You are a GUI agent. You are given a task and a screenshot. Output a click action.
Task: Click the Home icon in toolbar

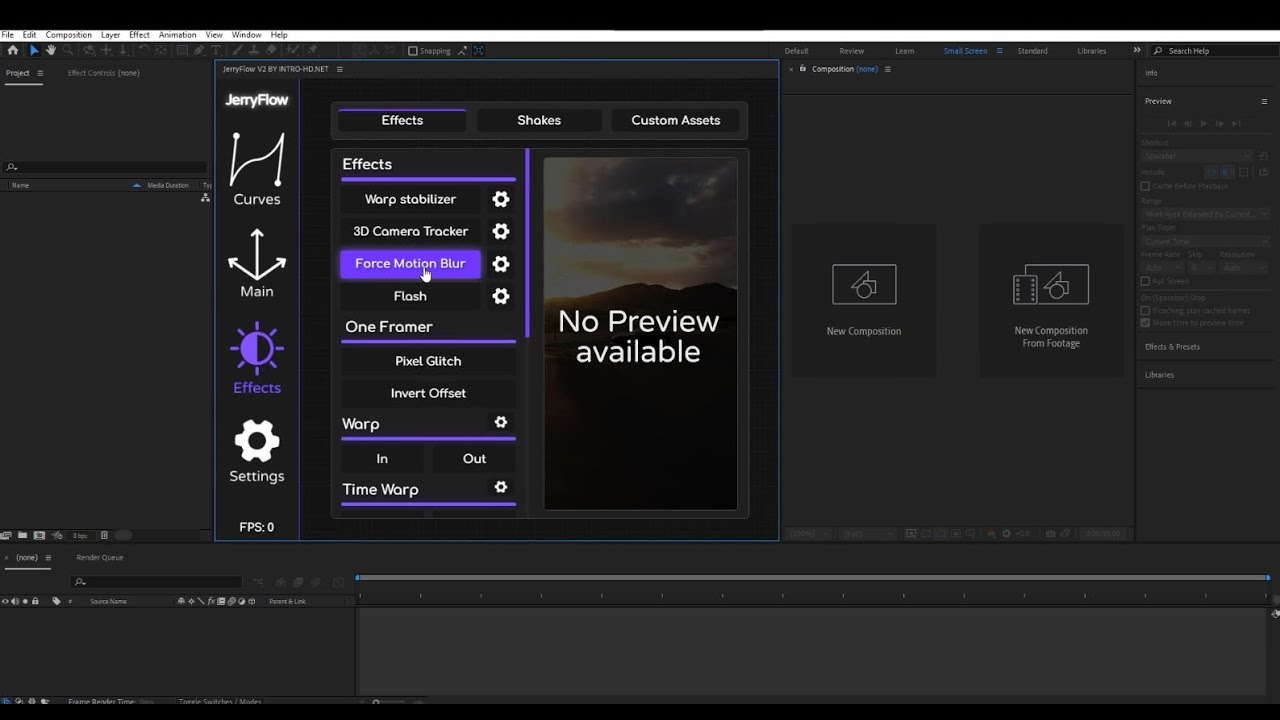(x=12, y=50)
